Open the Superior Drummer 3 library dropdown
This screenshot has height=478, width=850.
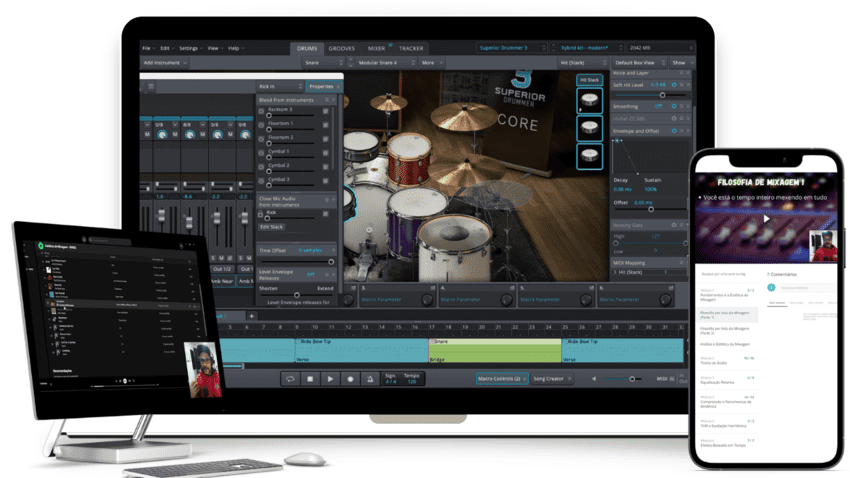[x=512, y=48]
